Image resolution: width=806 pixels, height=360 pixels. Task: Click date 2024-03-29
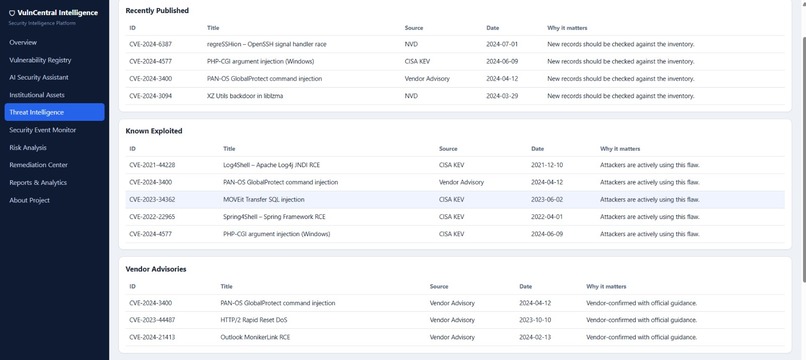[x=502, y=96]
